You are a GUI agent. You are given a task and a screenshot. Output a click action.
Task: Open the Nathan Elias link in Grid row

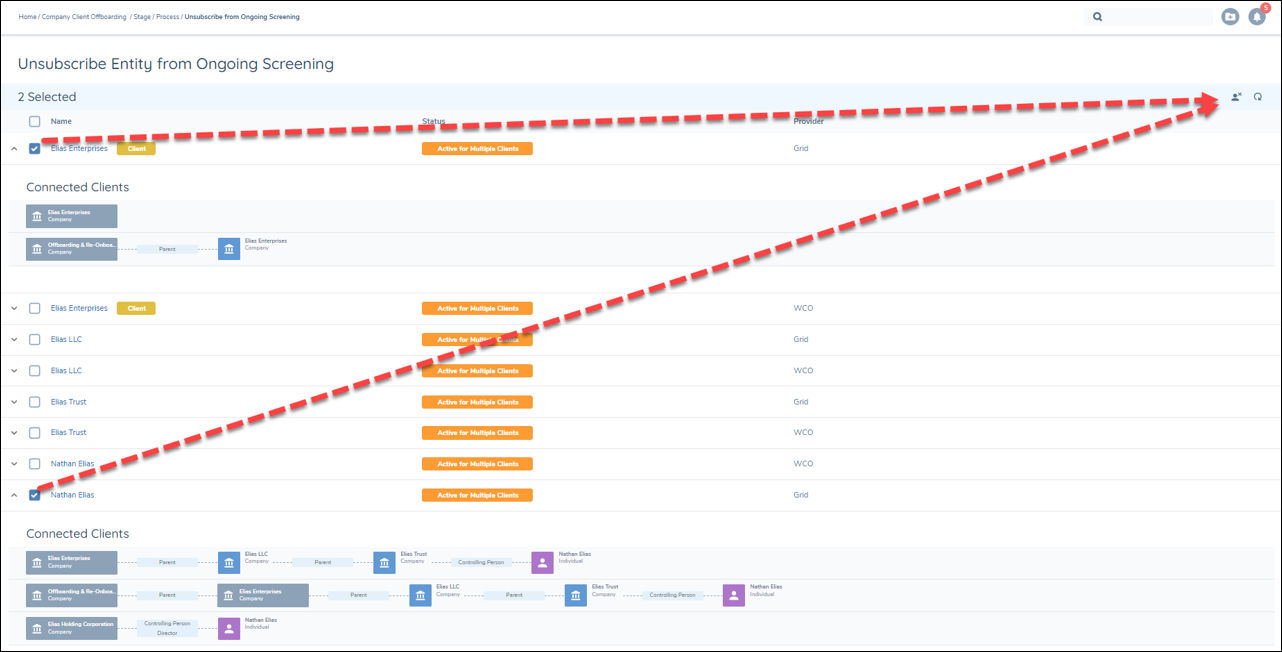[72, 495]
